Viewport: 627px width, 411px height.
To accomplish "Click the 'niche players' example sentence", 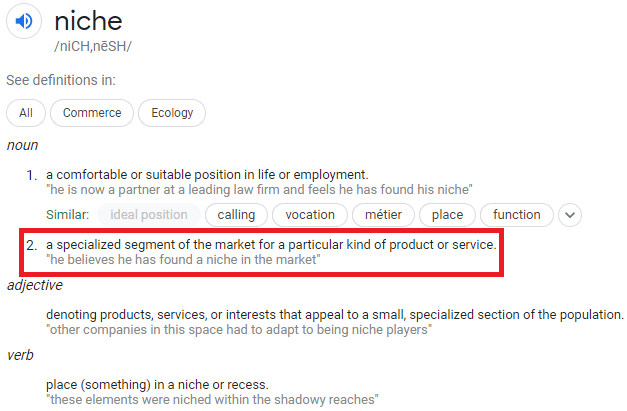I will click(239, 330).
